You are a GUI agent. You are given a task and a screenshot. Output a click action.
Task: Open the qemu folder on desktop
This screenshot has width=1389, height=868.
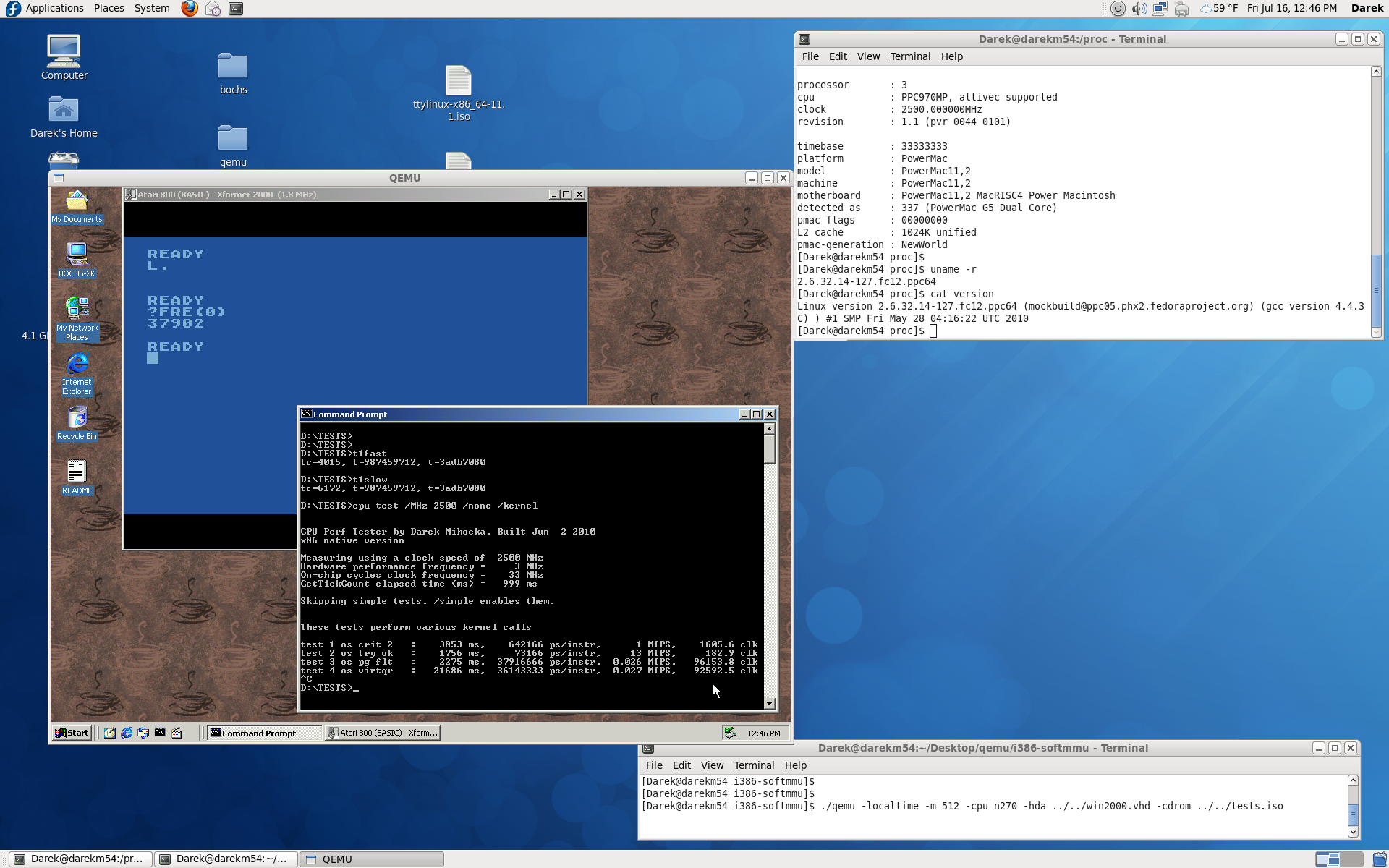point(233,145)
